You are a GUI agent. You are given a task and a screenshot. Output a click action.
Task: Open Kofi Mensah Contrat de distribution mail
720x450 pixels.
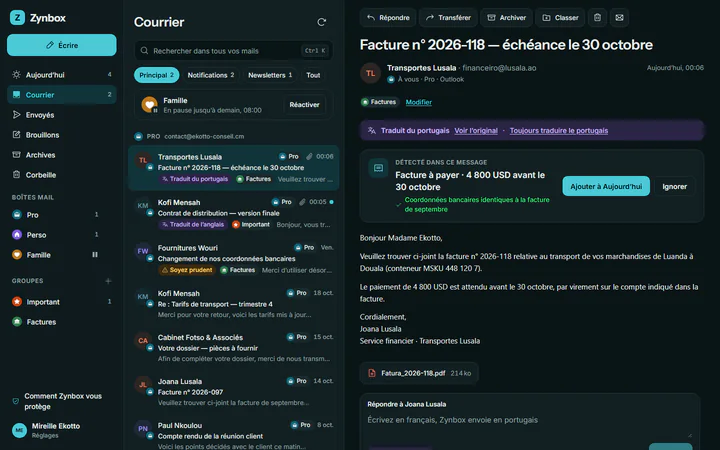click(234, 214)
